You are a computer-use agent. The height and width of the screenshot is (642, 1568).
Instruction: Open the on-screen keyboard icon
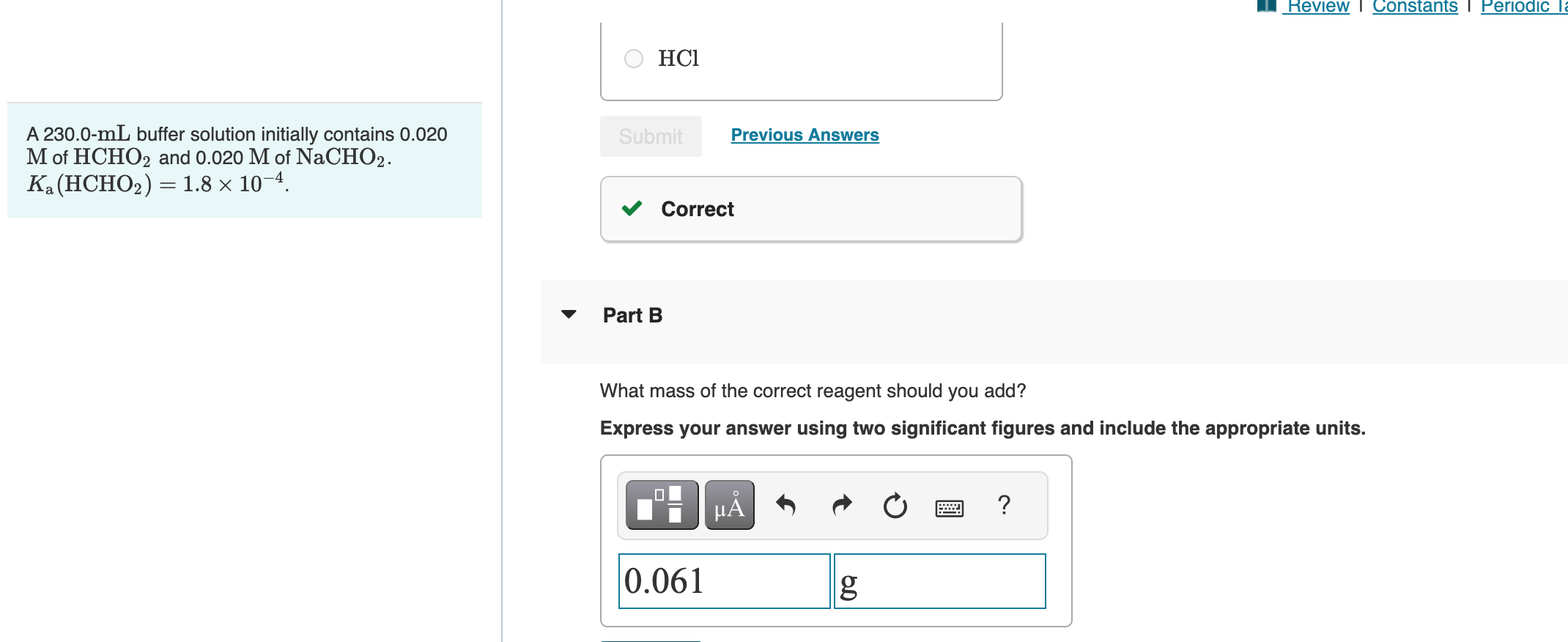click(x=949, y=506)
